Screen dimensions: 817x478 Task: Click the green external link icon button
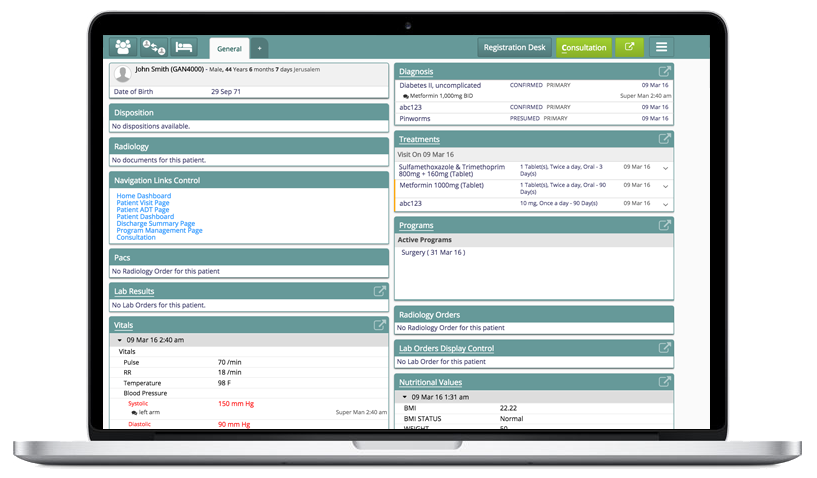[x=629, y=47]
